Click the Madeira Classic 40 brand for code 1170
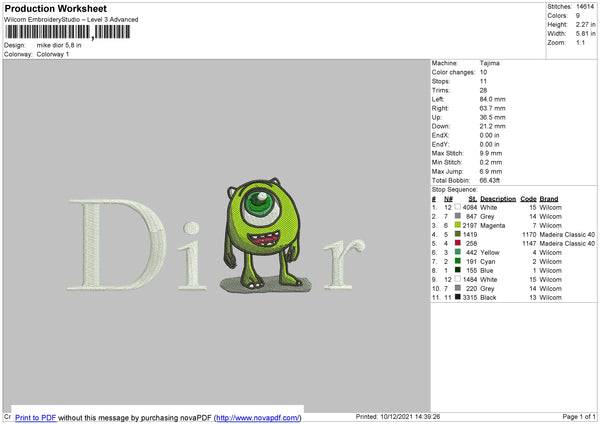Image resolution: width=600 pixels, height=424 pixels. 567,234
